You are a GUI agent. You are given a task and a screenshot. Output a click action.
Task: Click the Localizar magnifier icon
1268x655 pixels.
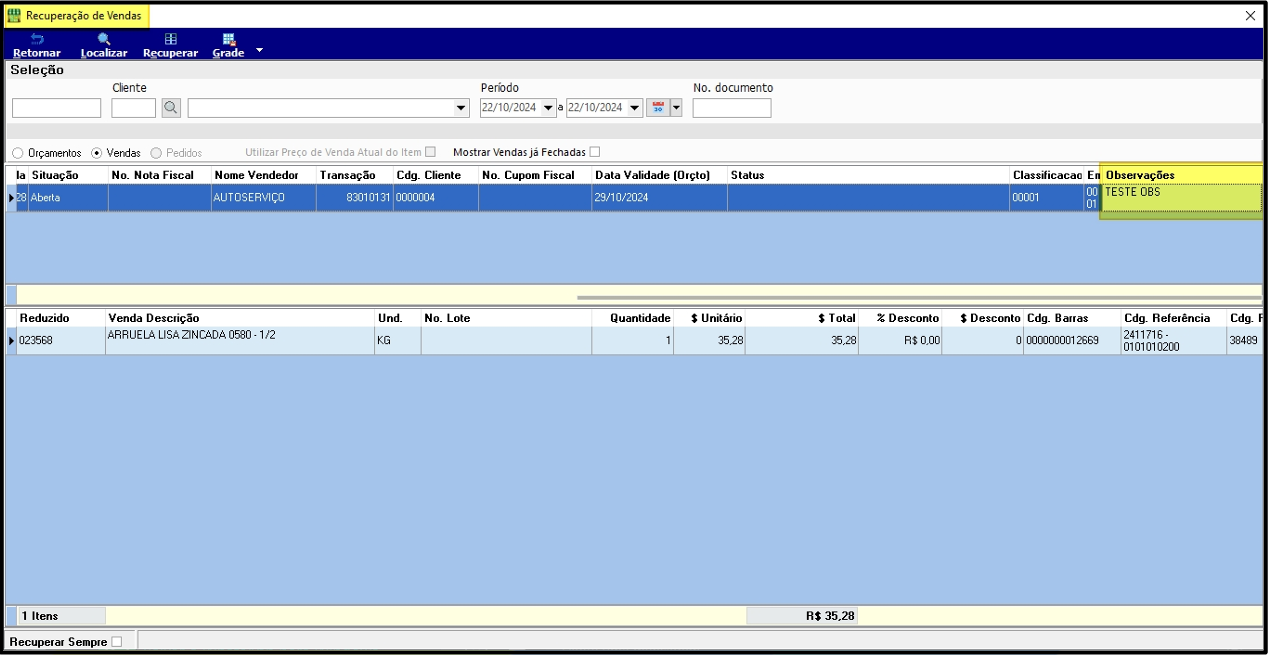[x=104, y=39]
